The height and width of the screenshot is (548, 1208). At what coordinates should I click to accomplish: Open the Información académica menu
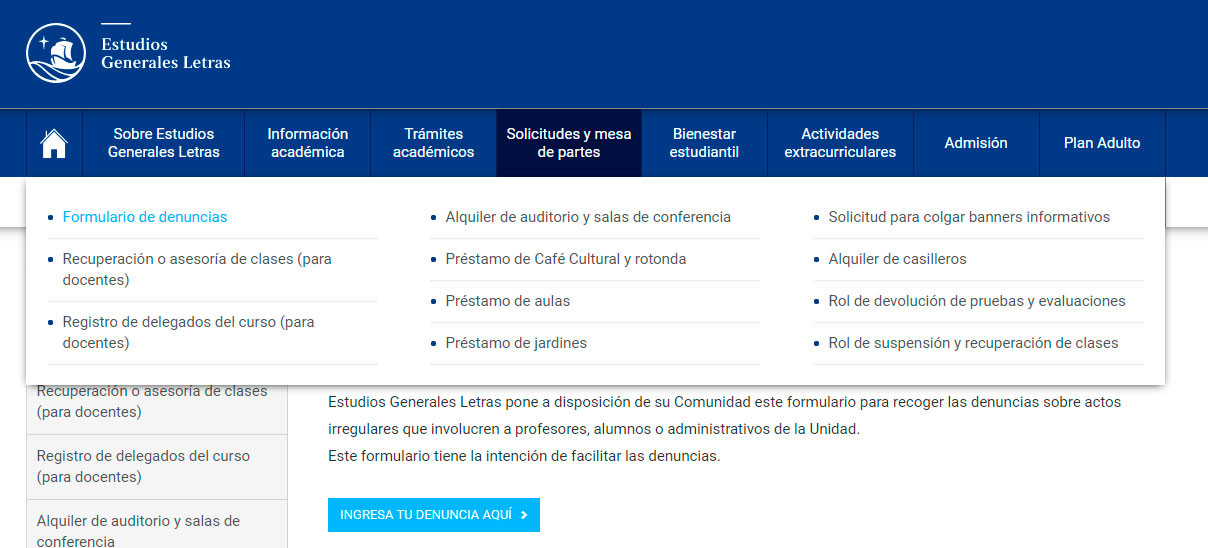pyautogui.click(x=307, y=143)
